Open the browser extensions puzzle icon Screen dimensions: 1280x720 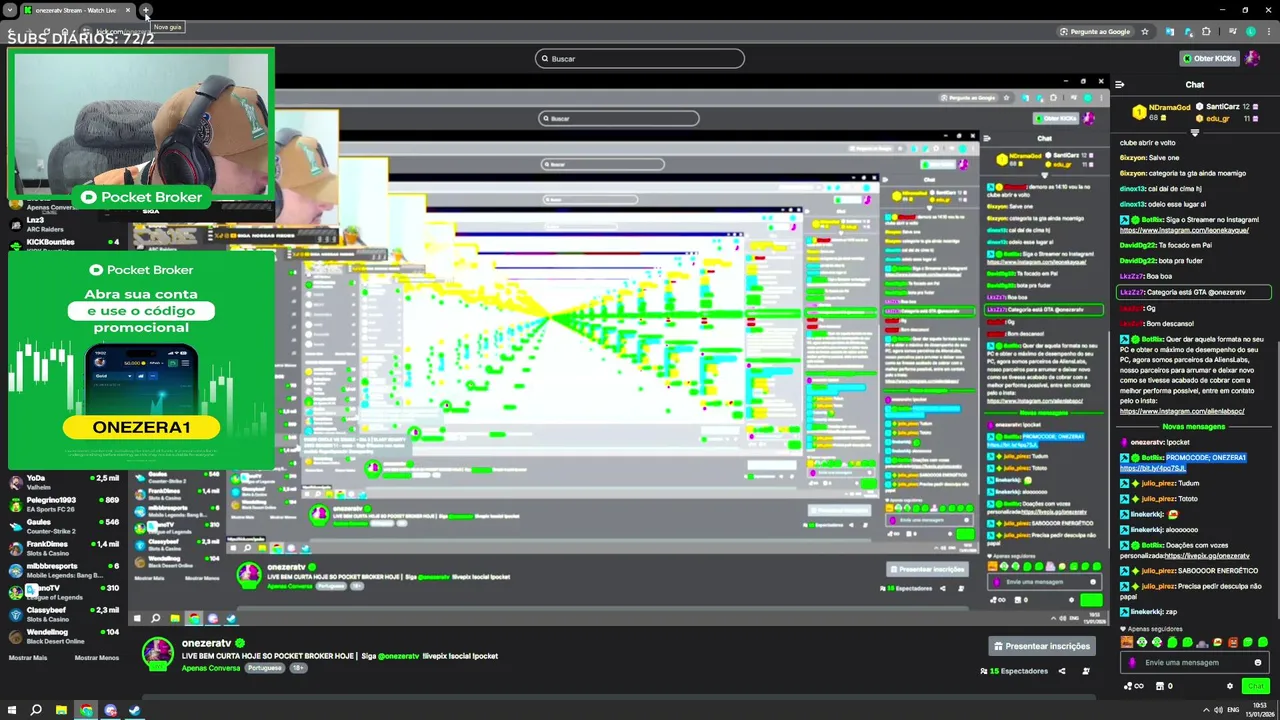click(1206, 32)
